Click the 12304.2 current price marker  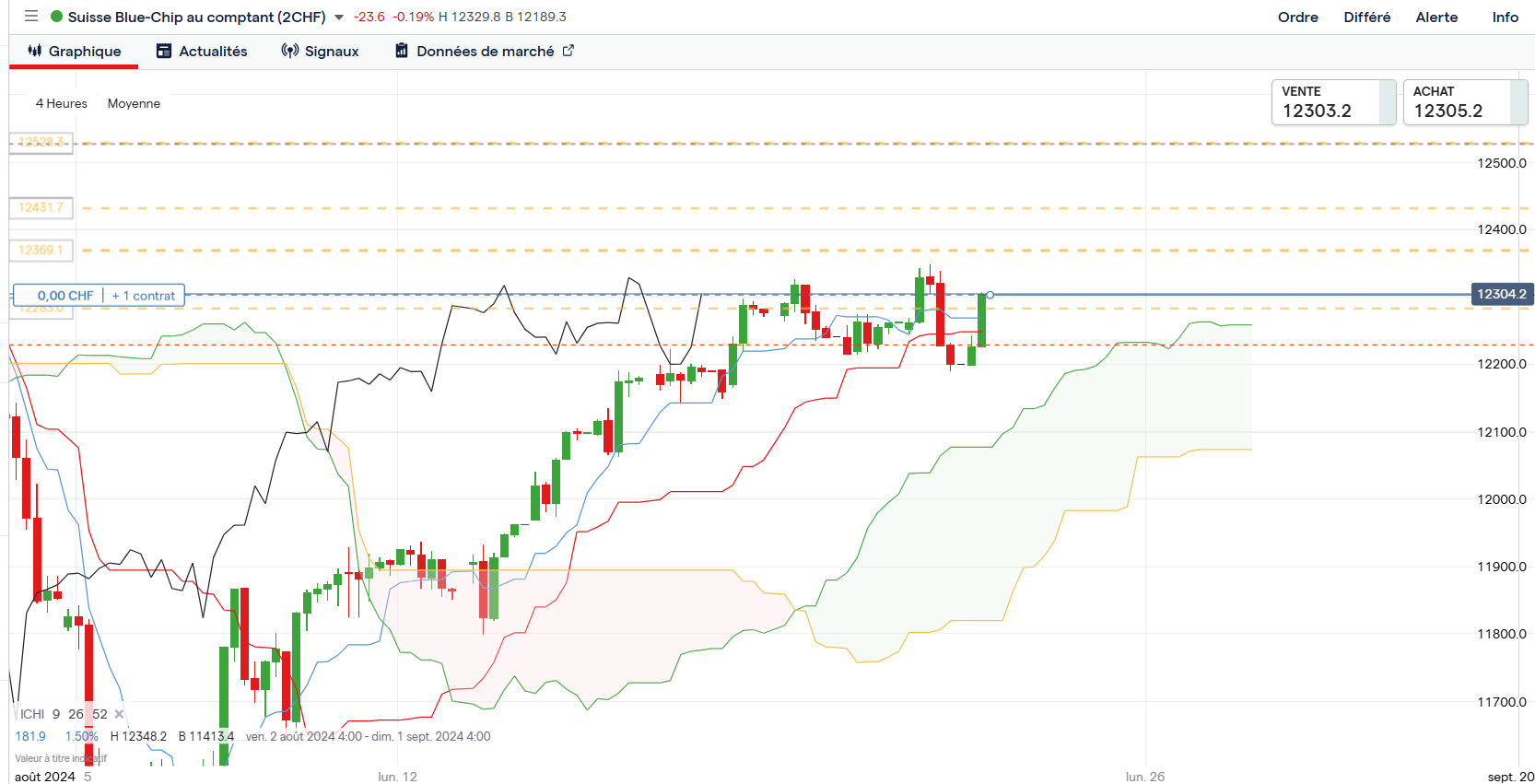(x=1501, y=294)
